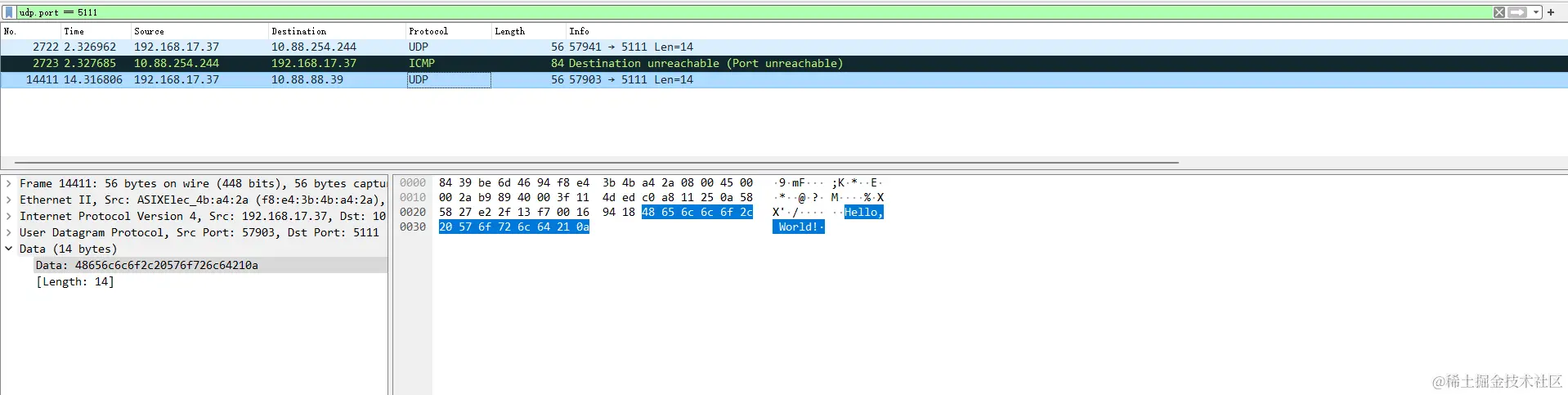1568x395 pixels.
Task: Sort by the Protocol column header
Action: 448,31
